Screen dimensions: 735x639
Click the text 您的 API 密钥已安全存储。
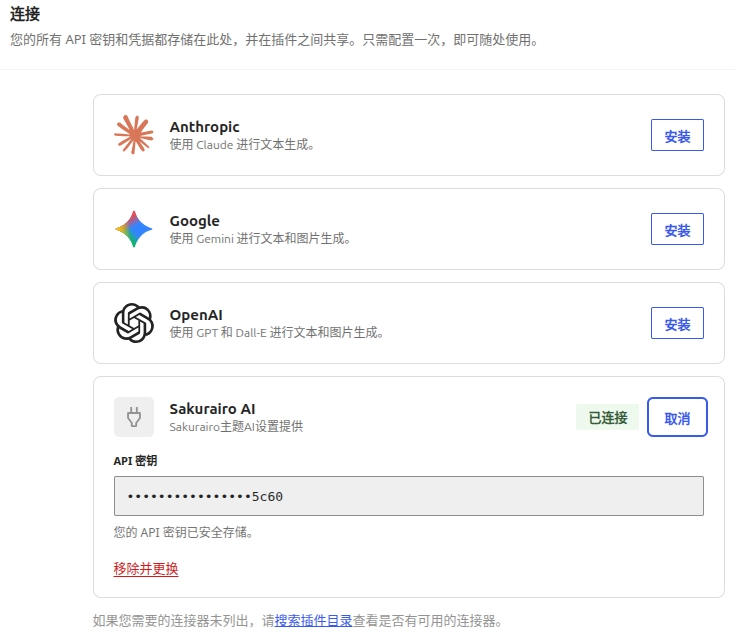coord(183,532)
